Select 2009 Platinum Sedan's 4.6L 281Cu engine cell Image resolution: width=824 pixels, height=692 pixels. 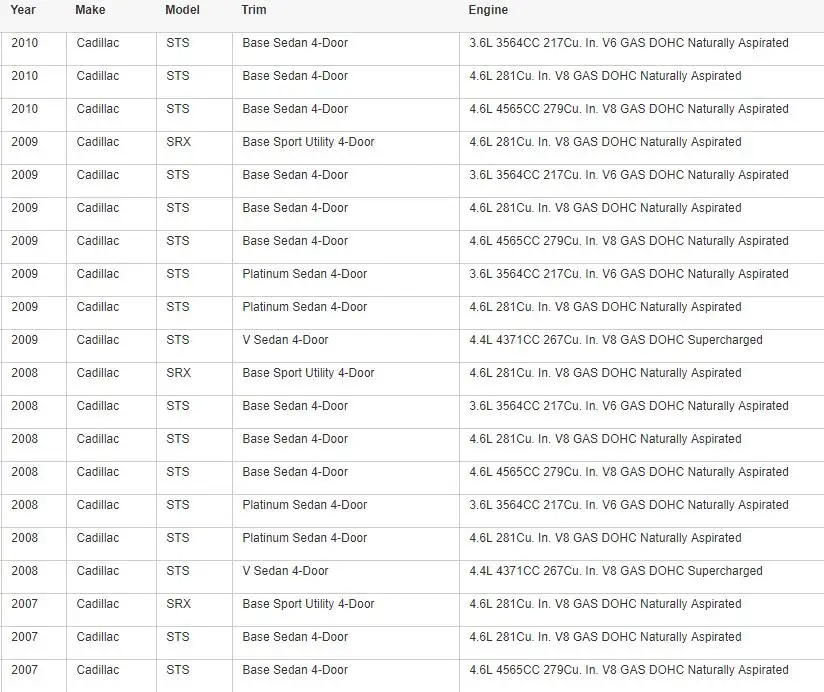pos(605,307)
